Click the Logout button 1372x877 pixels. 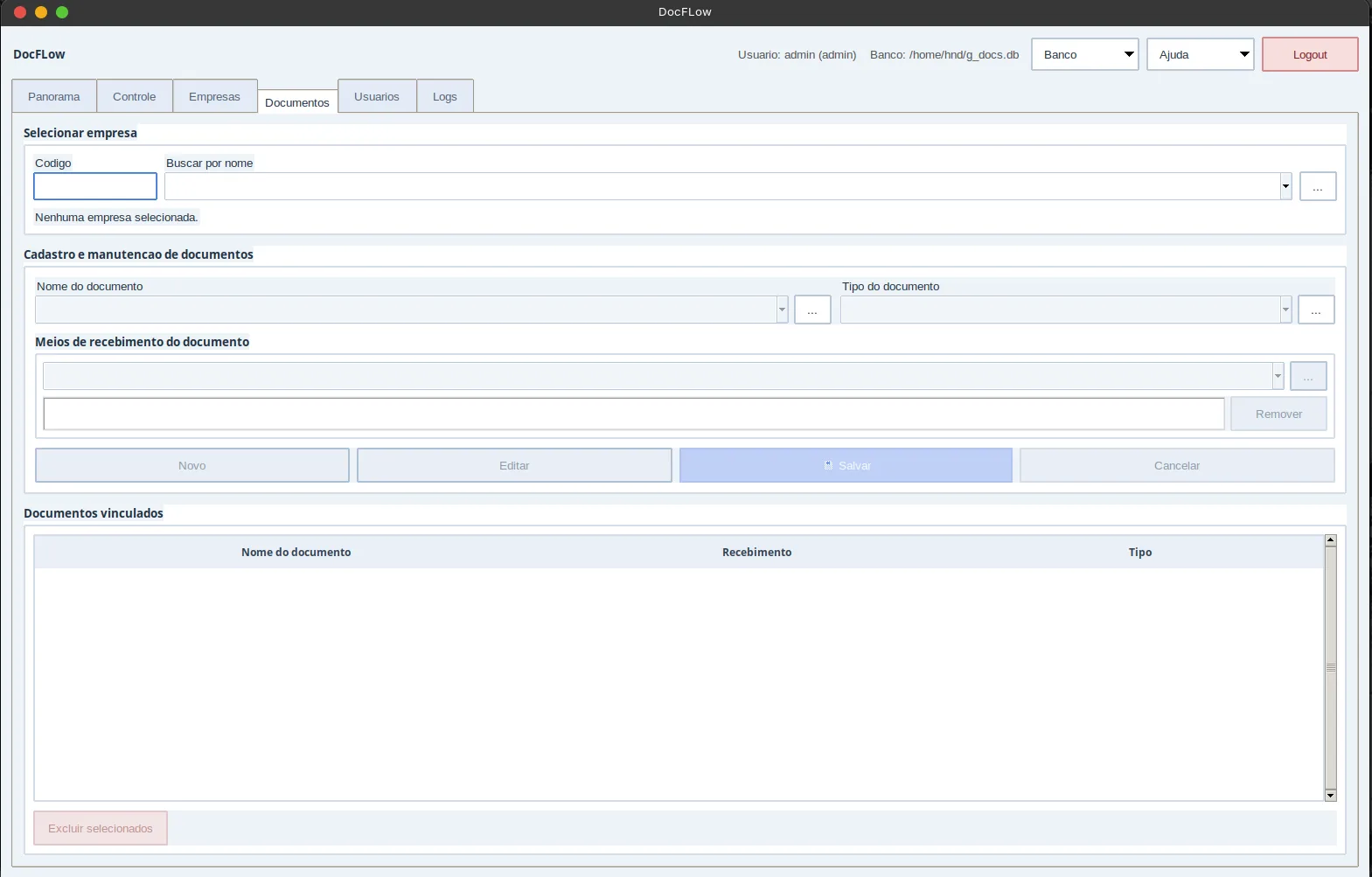point(1310,54)
